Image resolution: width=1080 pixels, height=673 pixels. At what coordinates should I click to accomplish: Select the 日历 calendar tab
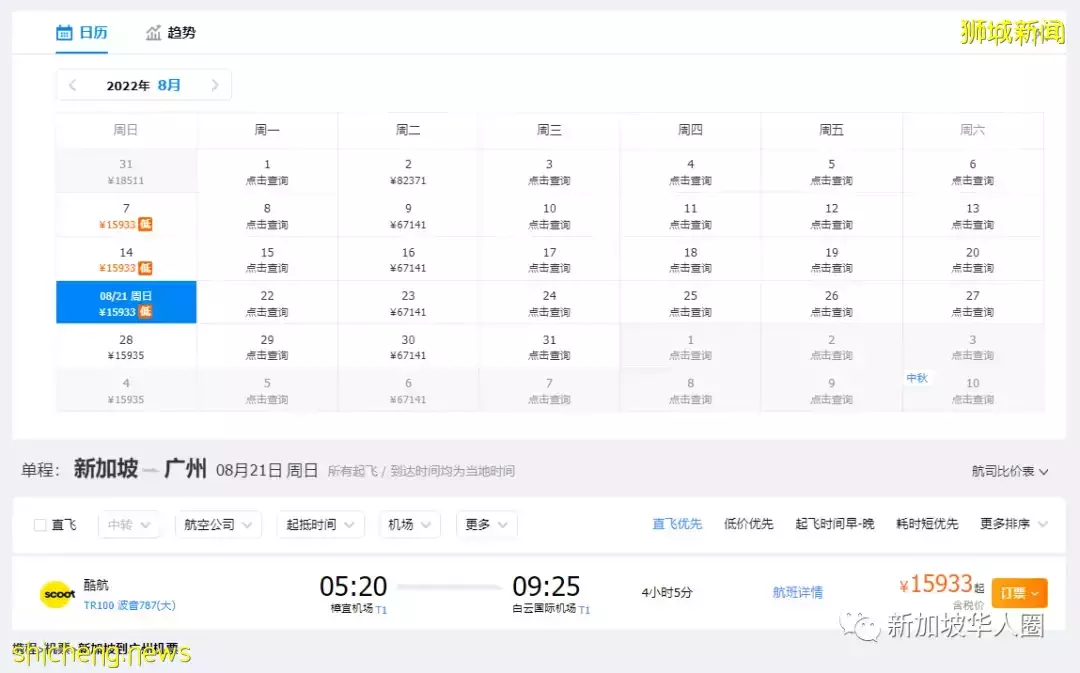90,32
